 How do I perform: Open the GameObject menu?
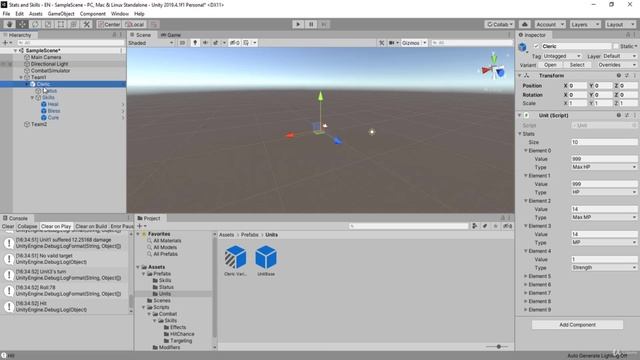pos(61,13)
